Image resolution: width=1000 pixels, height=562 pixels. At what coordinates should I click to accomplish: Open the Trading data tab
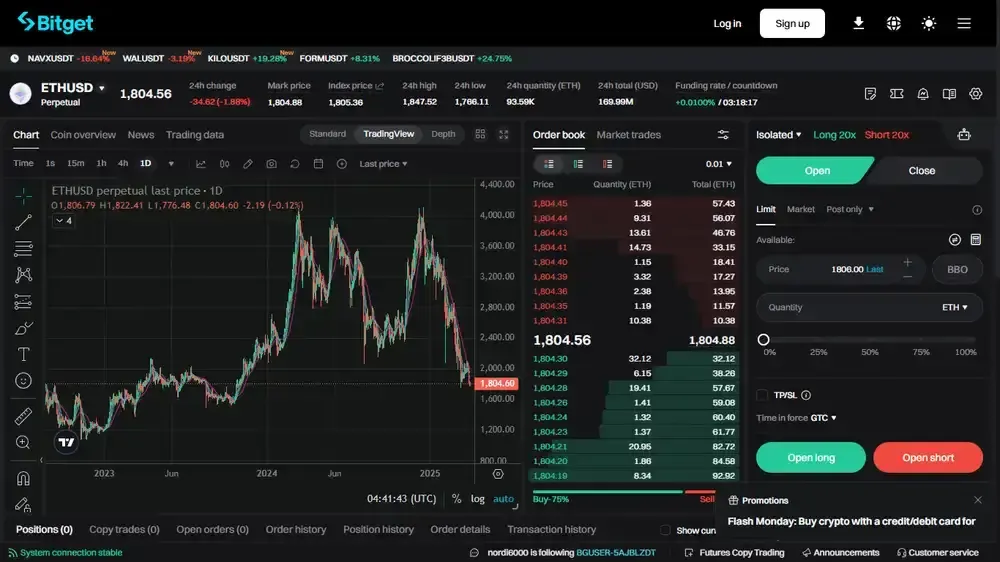coord(195,135)
